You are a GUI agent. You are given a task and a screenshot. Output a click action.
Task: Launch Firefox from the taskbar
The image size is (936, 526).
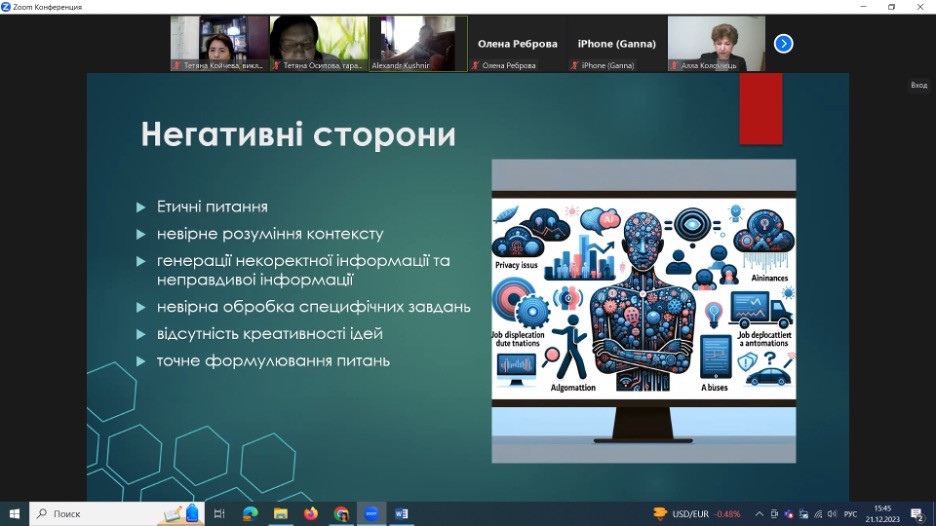310,513
